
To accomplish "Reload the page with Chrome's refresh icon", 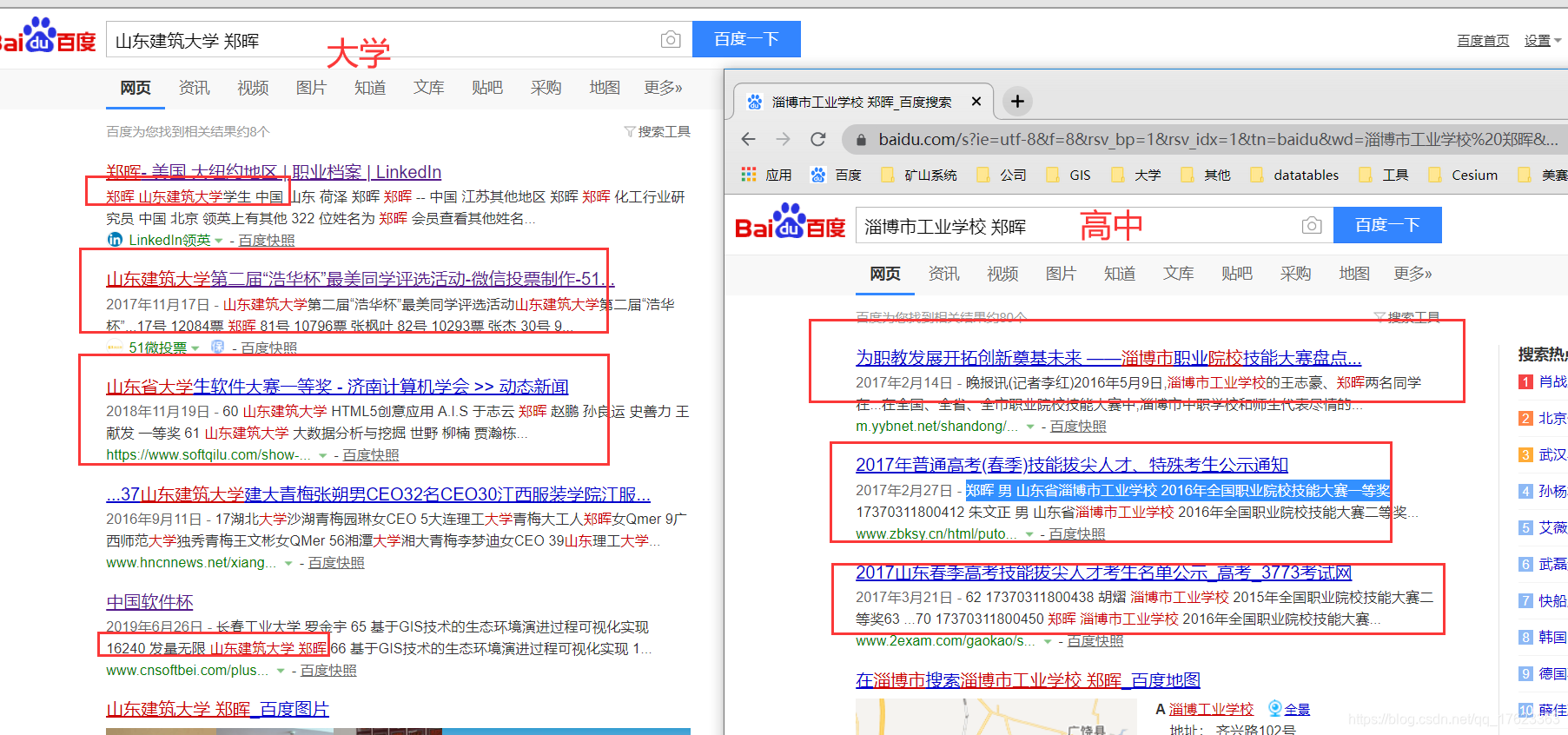I will [x=817, y=139].
